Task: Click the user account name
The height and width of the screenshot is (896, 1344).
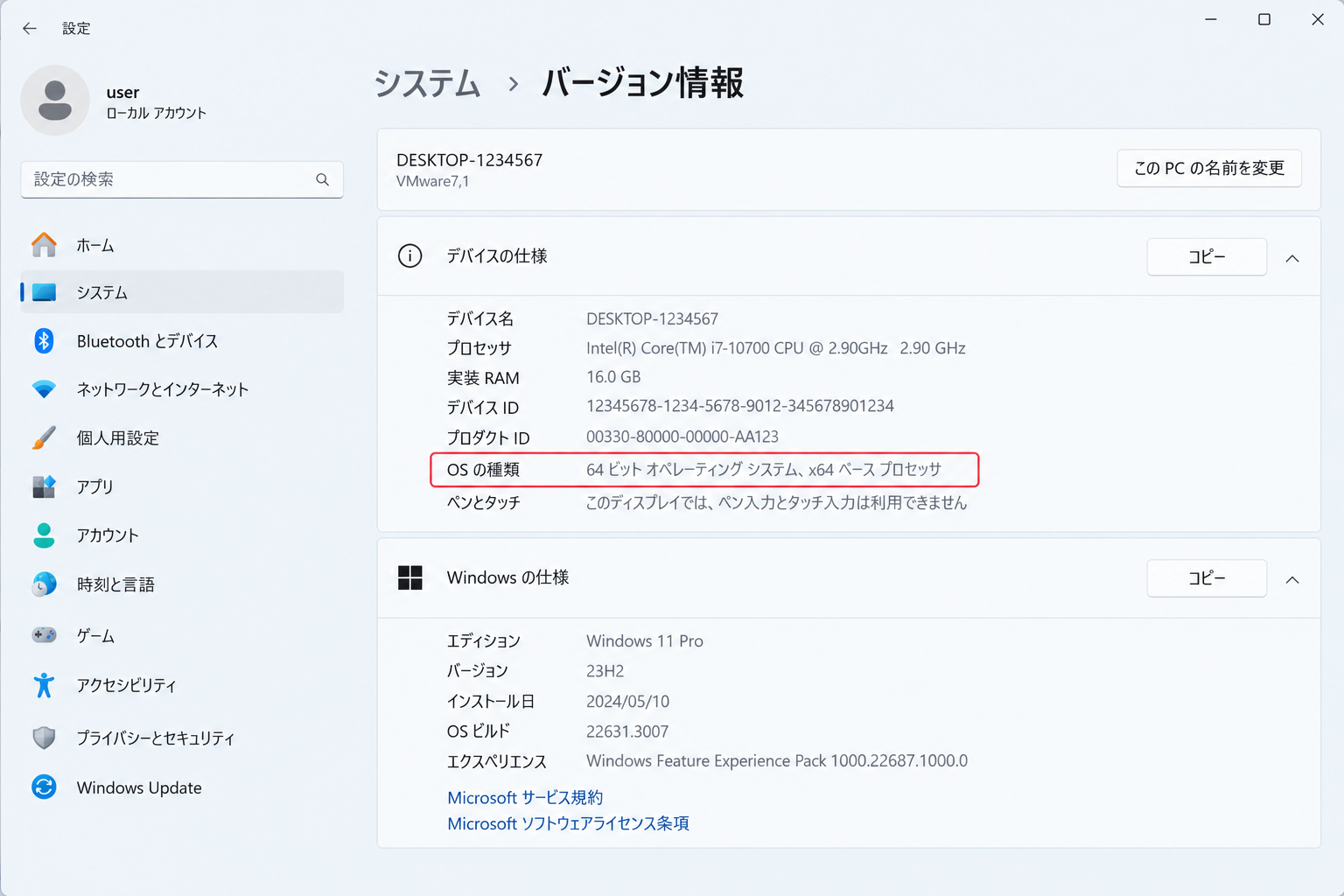Action: [122, 92]
